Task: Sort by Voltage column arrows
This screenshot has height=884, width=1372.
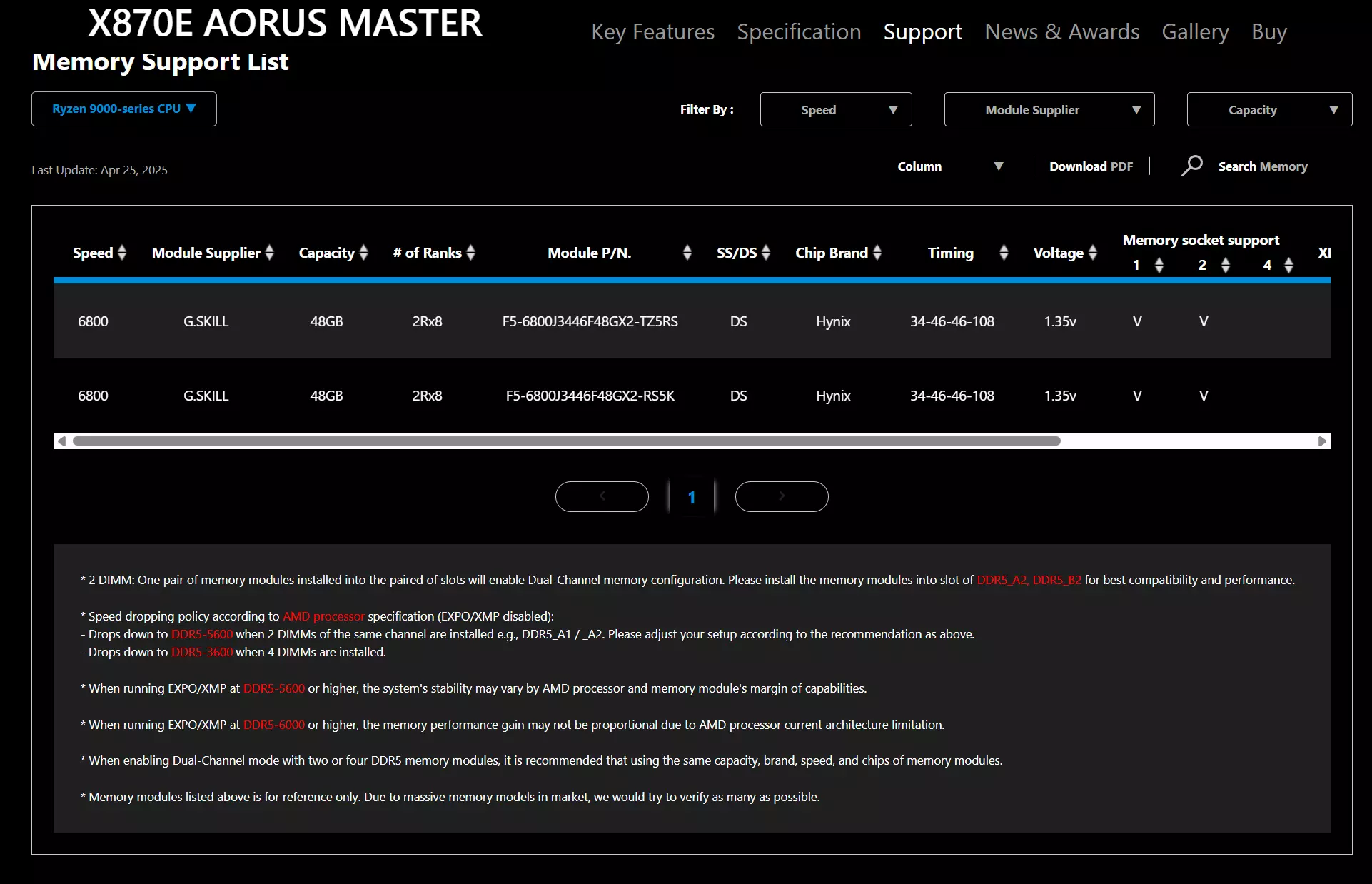Action: coord(1093,253)
